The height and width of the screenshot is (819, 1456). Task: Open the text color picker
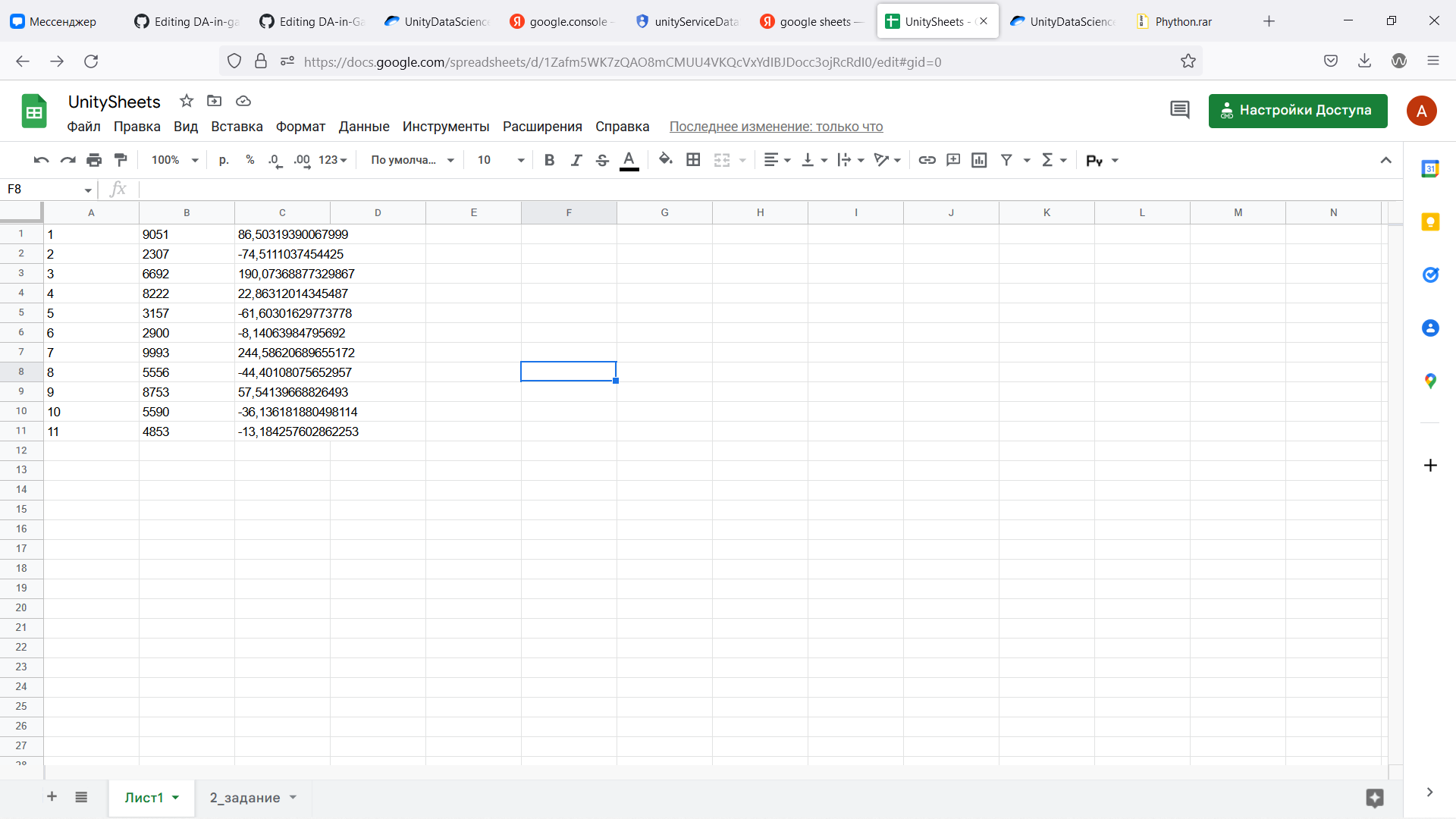click(629, 160)
